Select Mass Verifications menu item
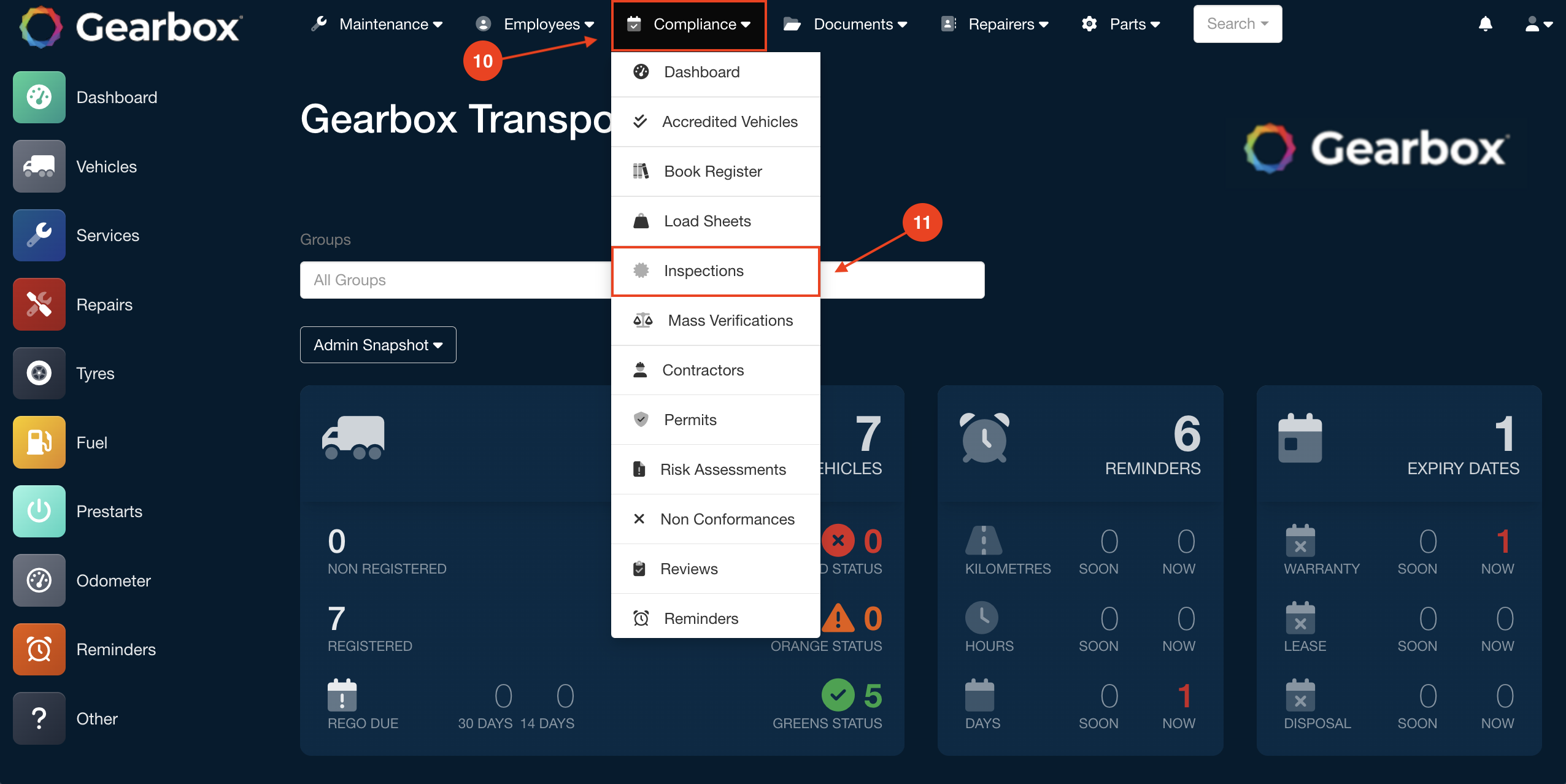The width and height of the screenshot is (1566, 784). [715, 320]
